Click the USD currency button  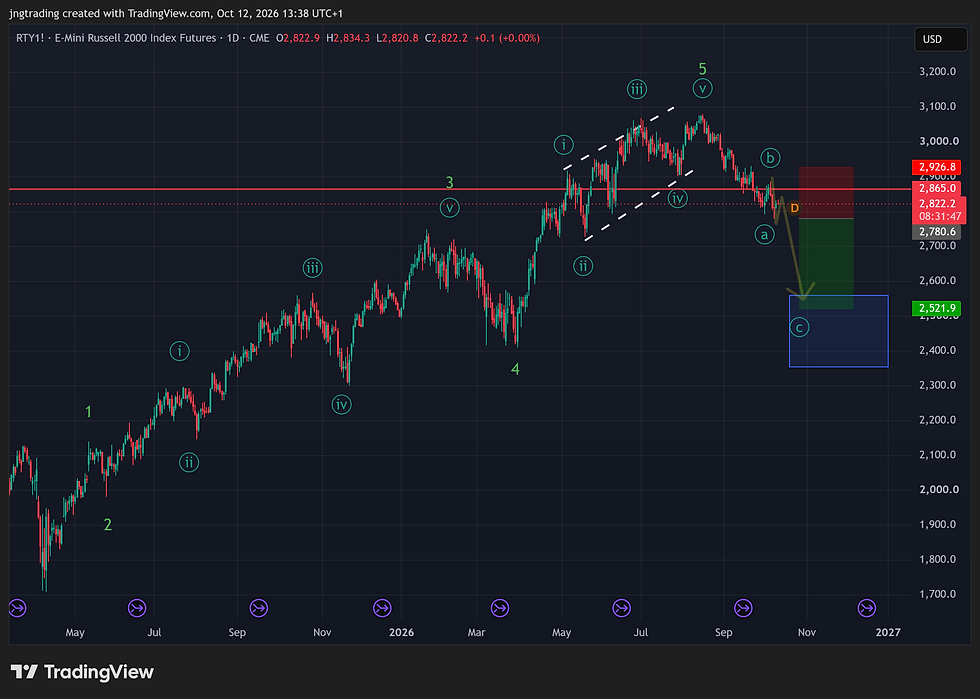940,39
